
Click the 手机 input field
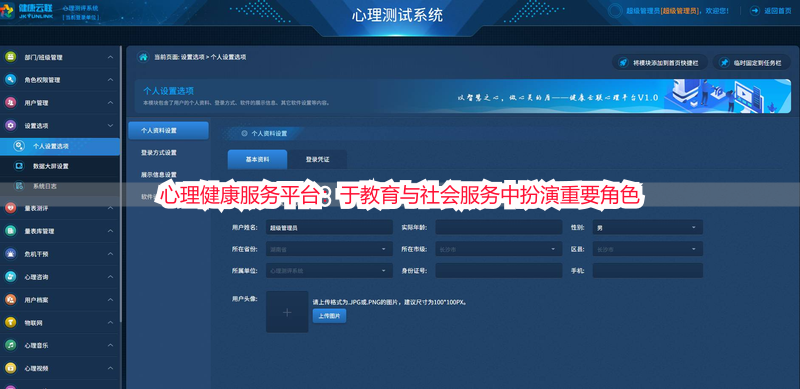point(647,271)
